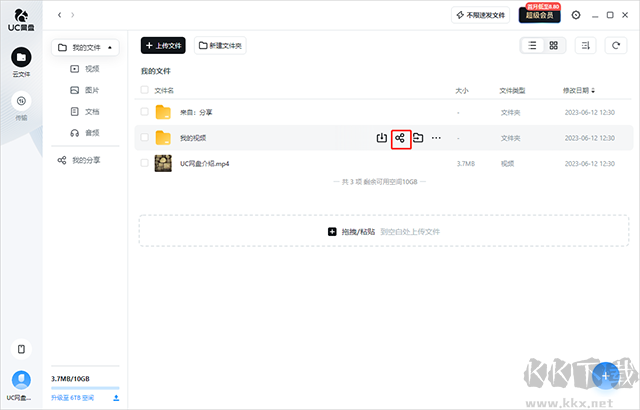Select the checkbox next to 我的视频
This screenshot has width=640, height=410.
click(145, 138)
